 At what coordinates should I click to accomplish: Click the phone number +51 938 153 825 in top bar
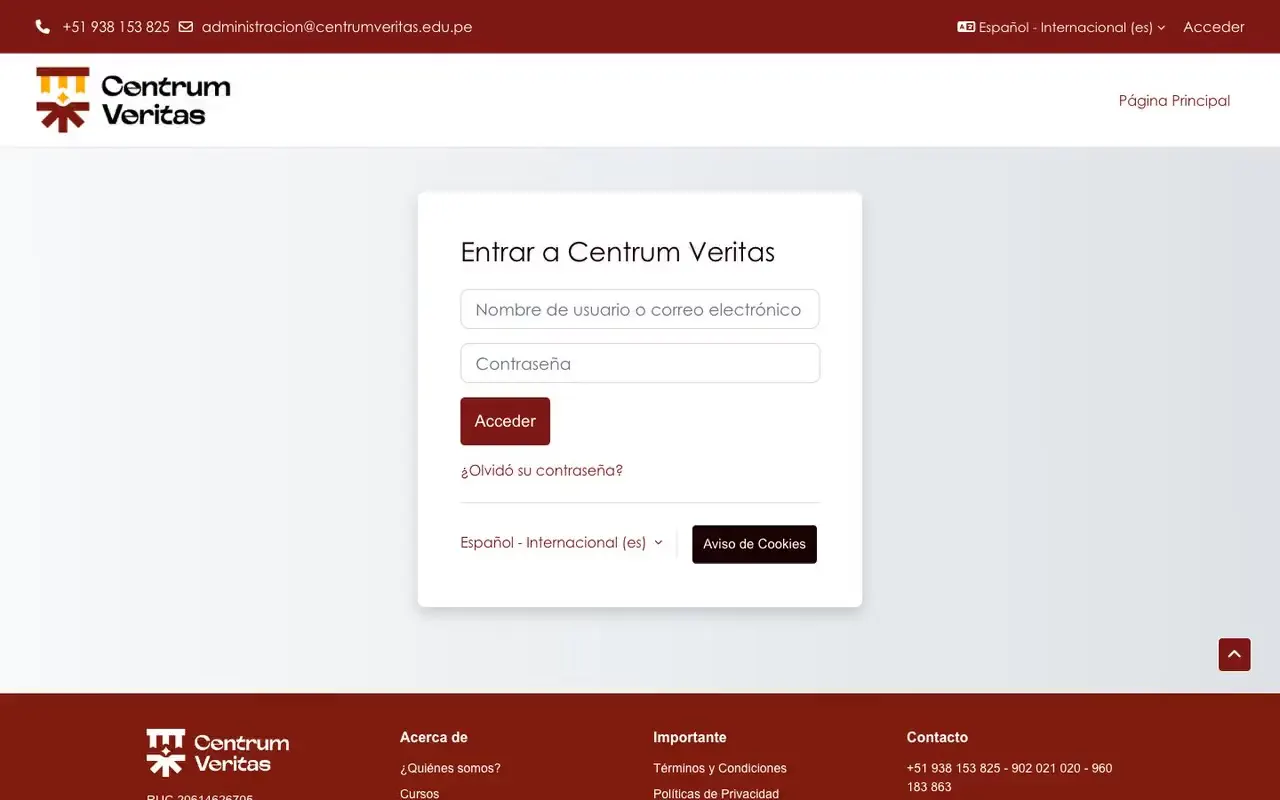pyautogui.click(x=116, y=27)
